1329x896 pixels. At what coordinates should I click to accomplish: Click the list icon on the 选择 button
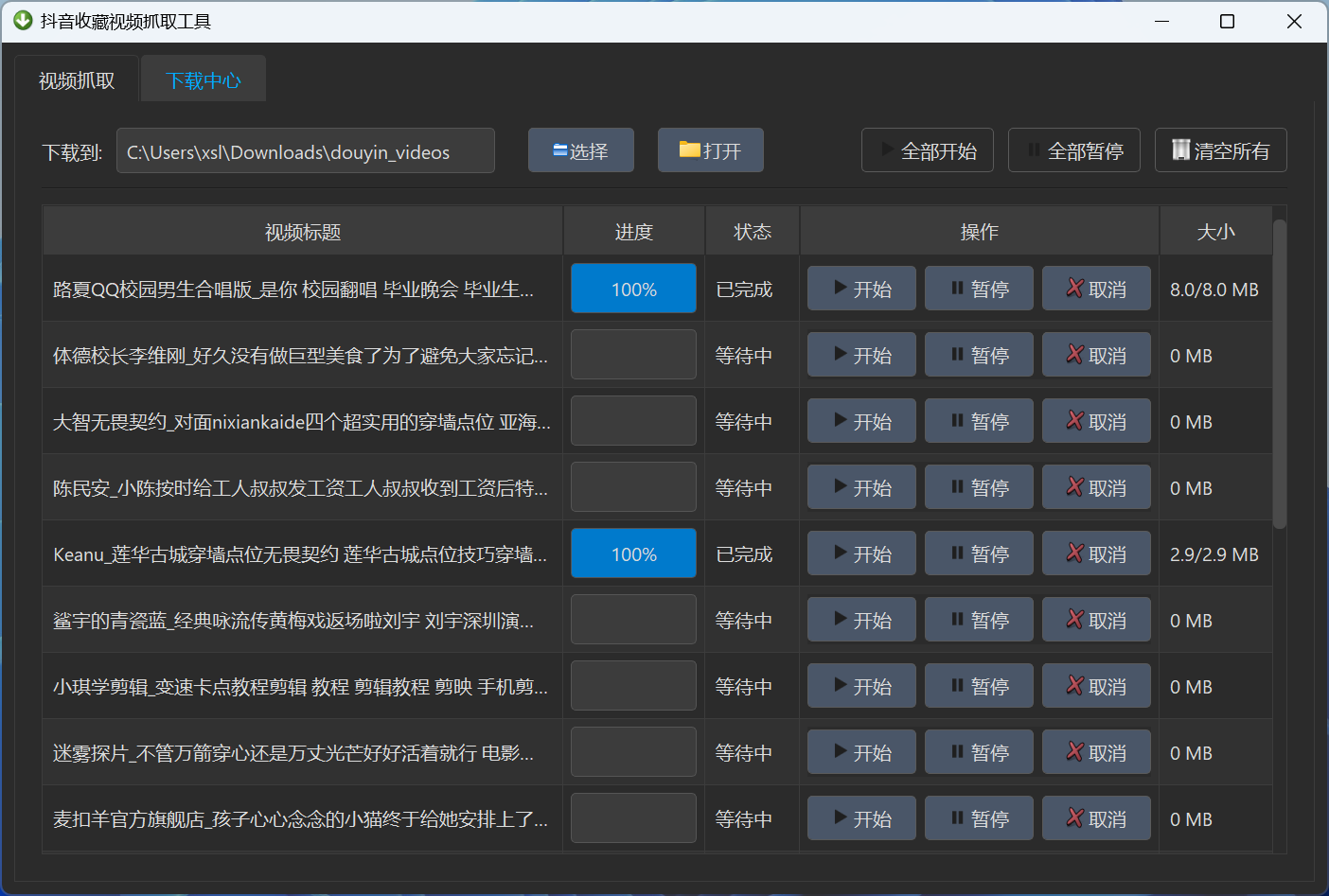[x=558, y=149]
